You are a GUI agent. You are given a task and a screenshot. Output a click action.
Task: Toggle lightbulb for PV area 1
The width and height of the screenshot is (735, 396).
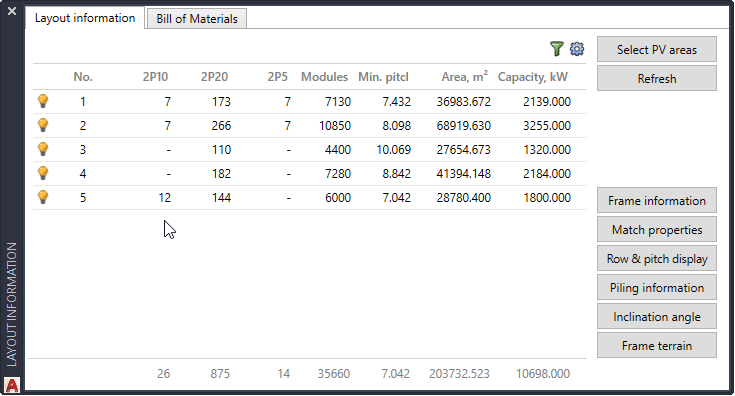[x=43, y=101]
